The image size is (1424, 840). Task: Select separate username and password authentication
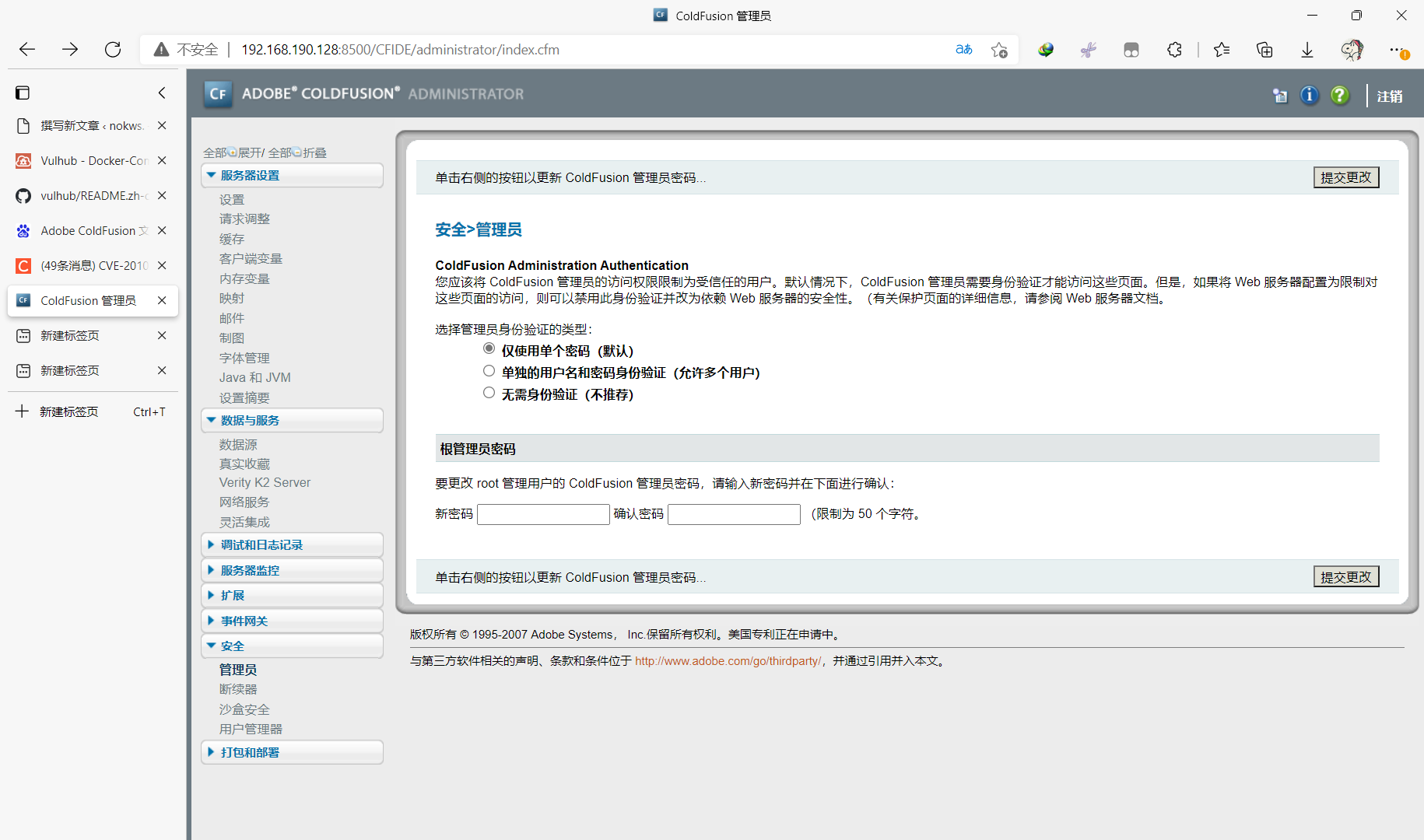coord(489,371)
